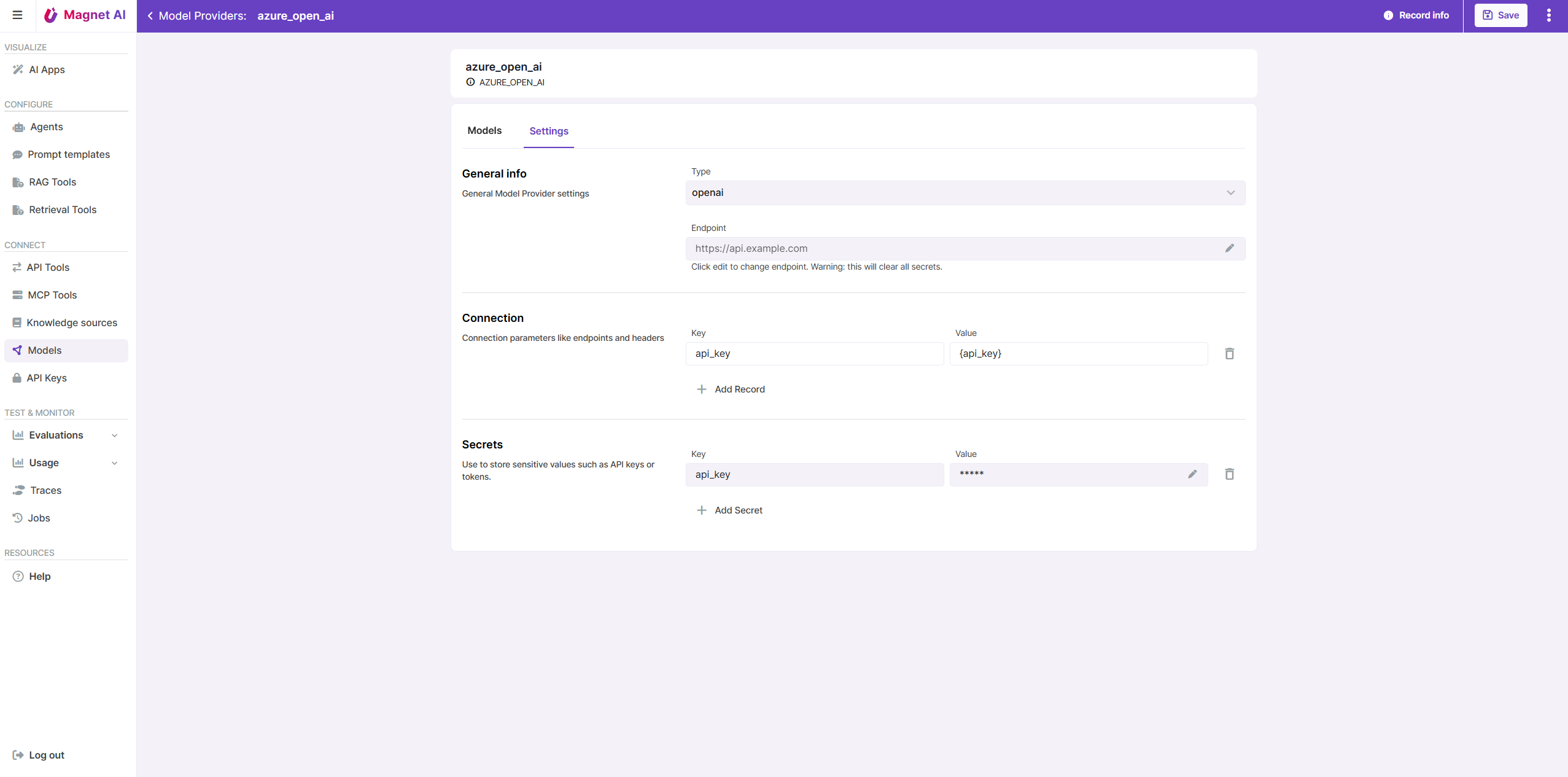Click the hamburger menu icon
1568x777 pixels.
[17, 15]
